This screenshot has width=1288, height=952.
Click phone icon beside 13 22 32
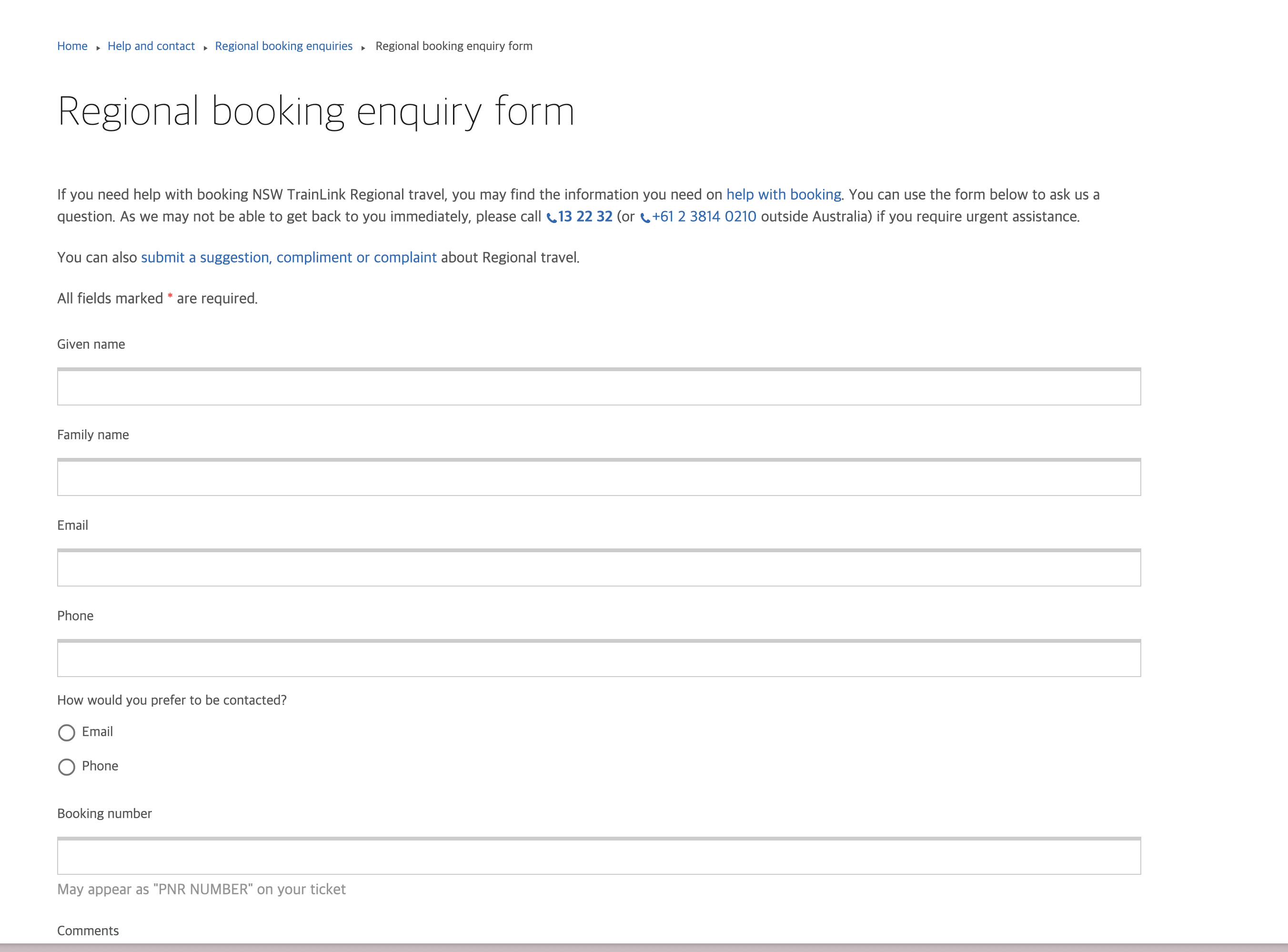coord(551,218)
